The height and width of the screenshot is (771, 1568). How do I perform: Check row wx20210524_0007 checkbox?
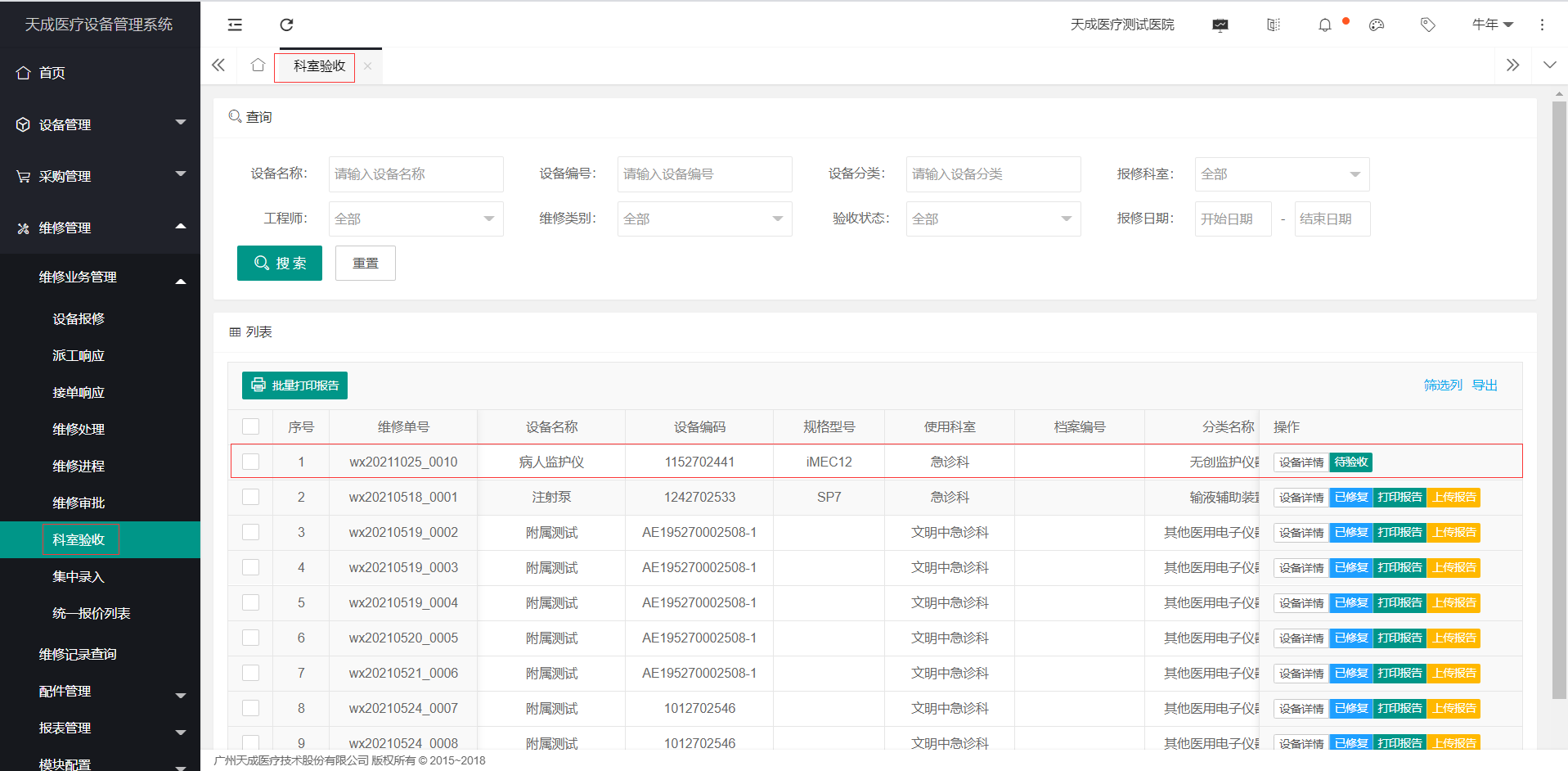(x=251, y=708)
